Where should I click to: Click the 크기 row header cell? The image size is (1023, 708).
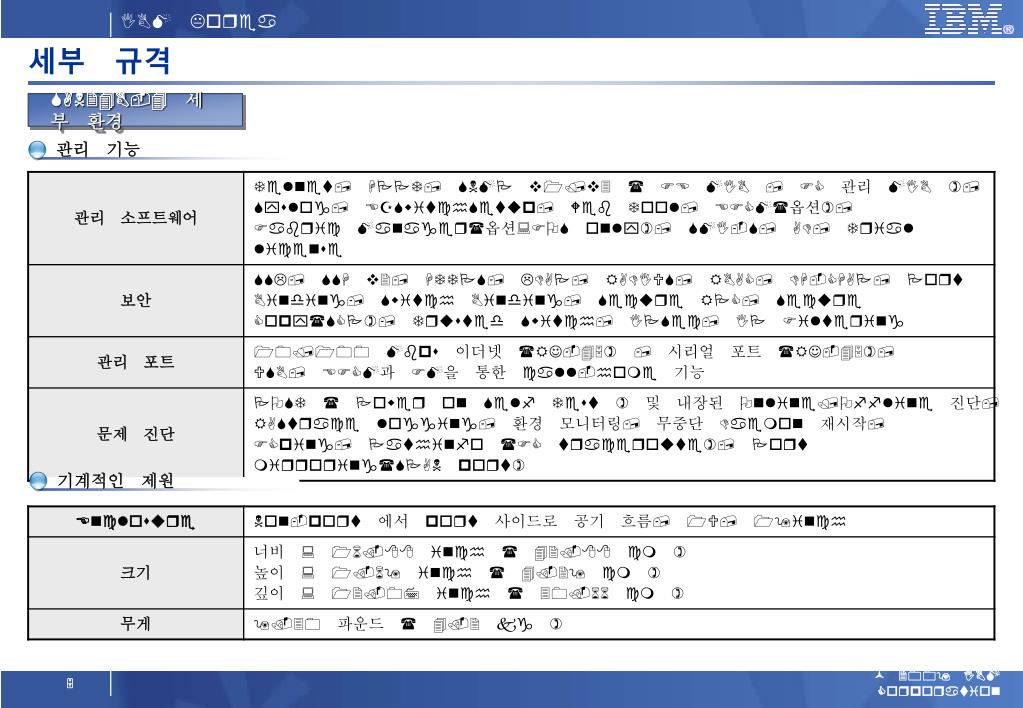136,572
